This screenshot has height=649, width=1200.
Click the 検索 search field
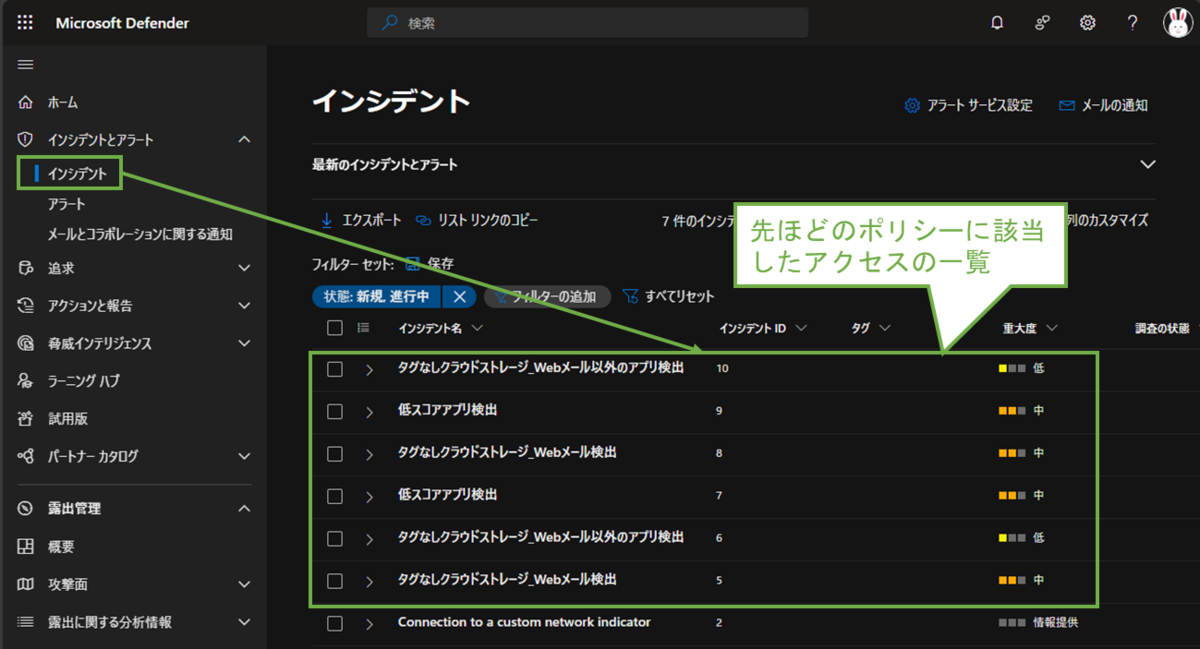587,22
